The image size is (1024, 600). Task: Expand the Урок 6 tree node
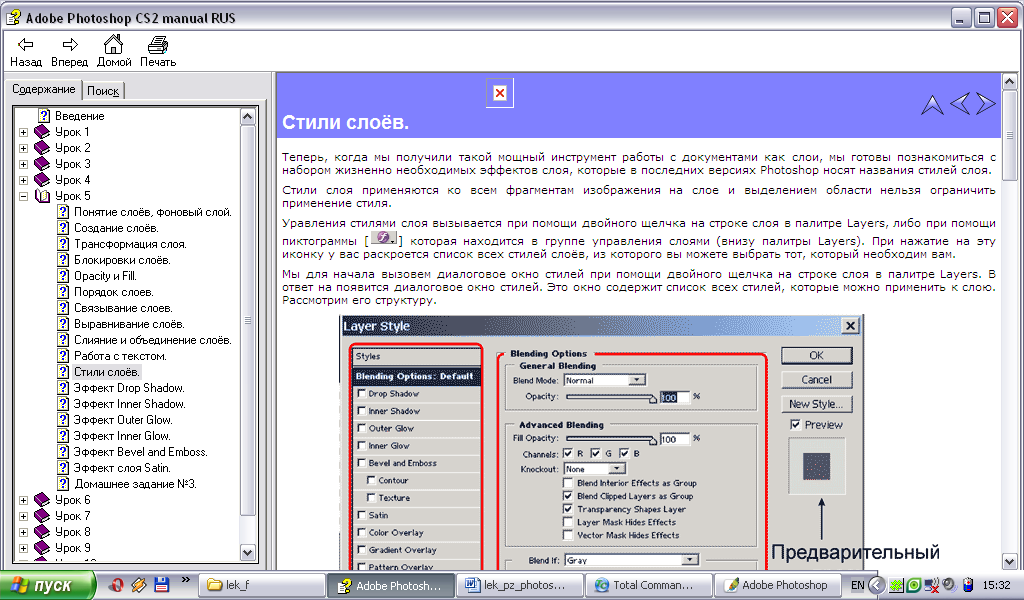point(24,500)
